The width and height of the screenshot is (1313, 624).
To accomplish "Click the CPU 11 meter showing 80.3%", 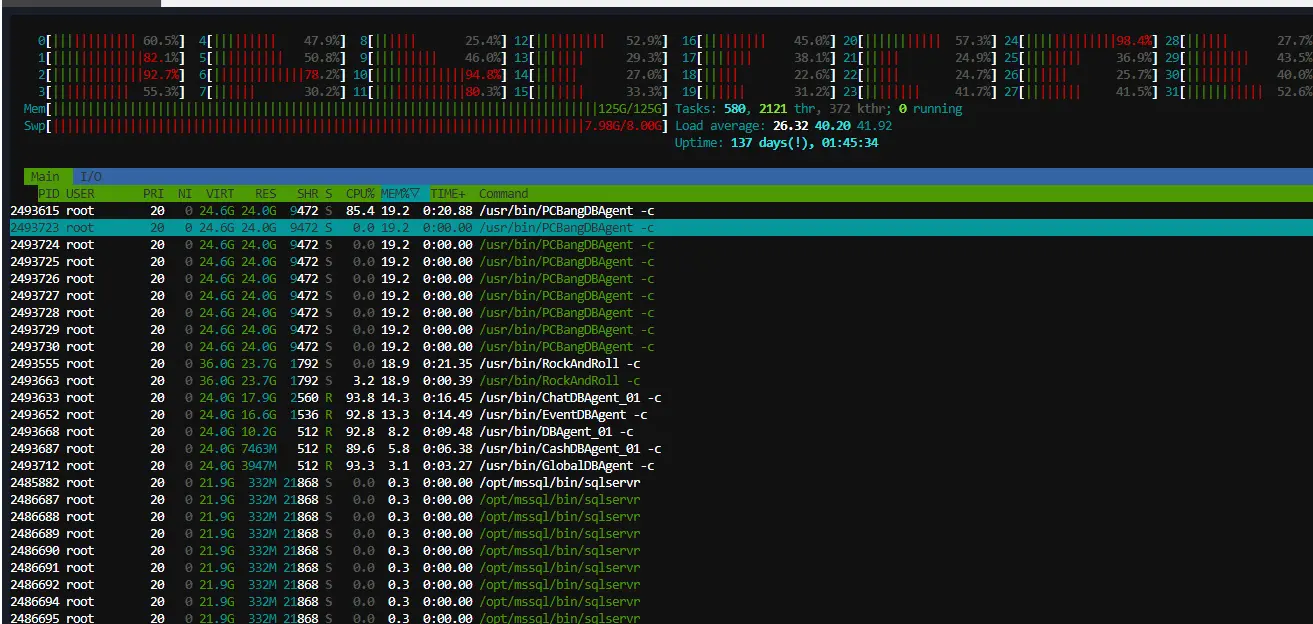I will pos(430,92).
